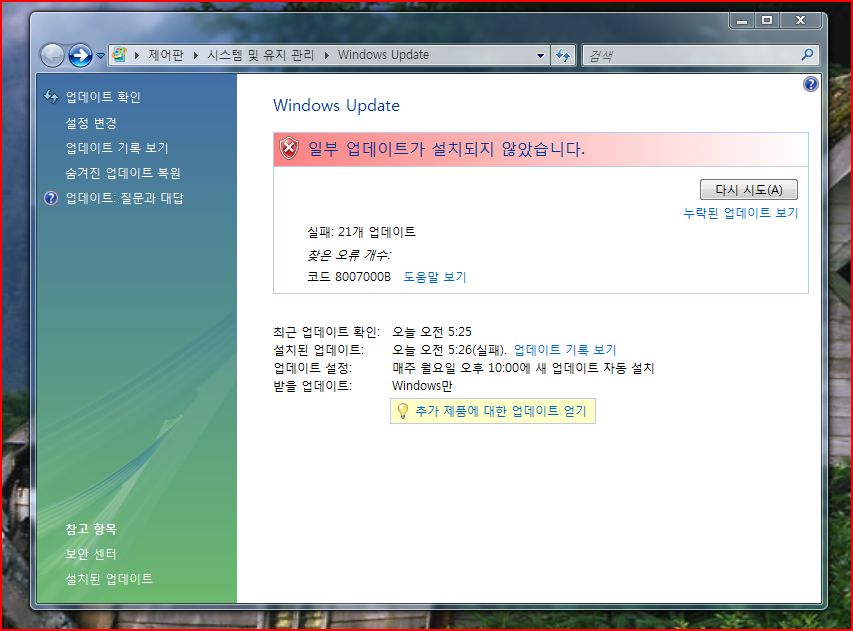Close the Windows Update window
Screen dimensions: 853x631
point(800,21)
